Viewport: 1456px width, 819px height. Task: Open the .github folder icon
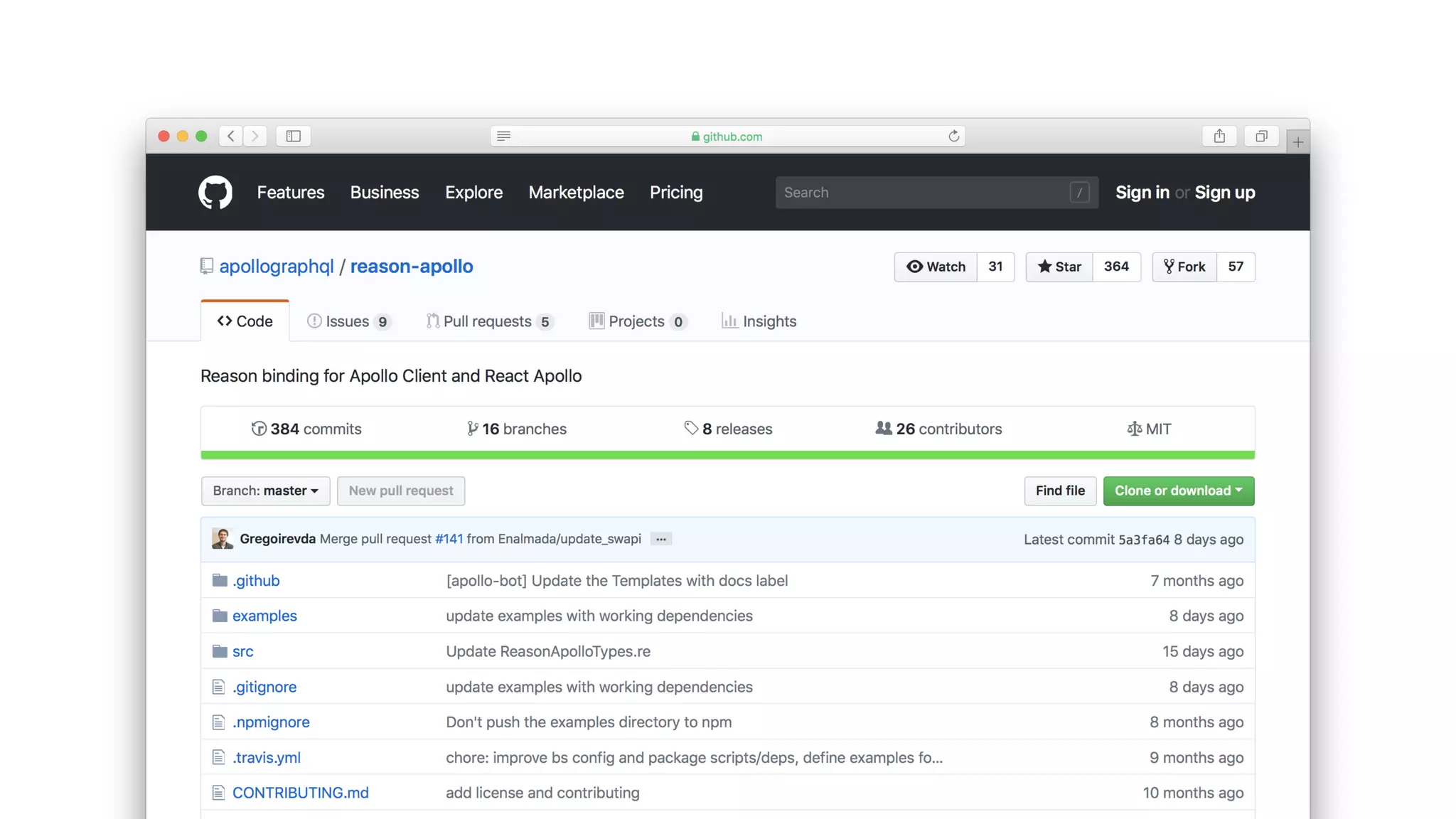pos(220,581)
